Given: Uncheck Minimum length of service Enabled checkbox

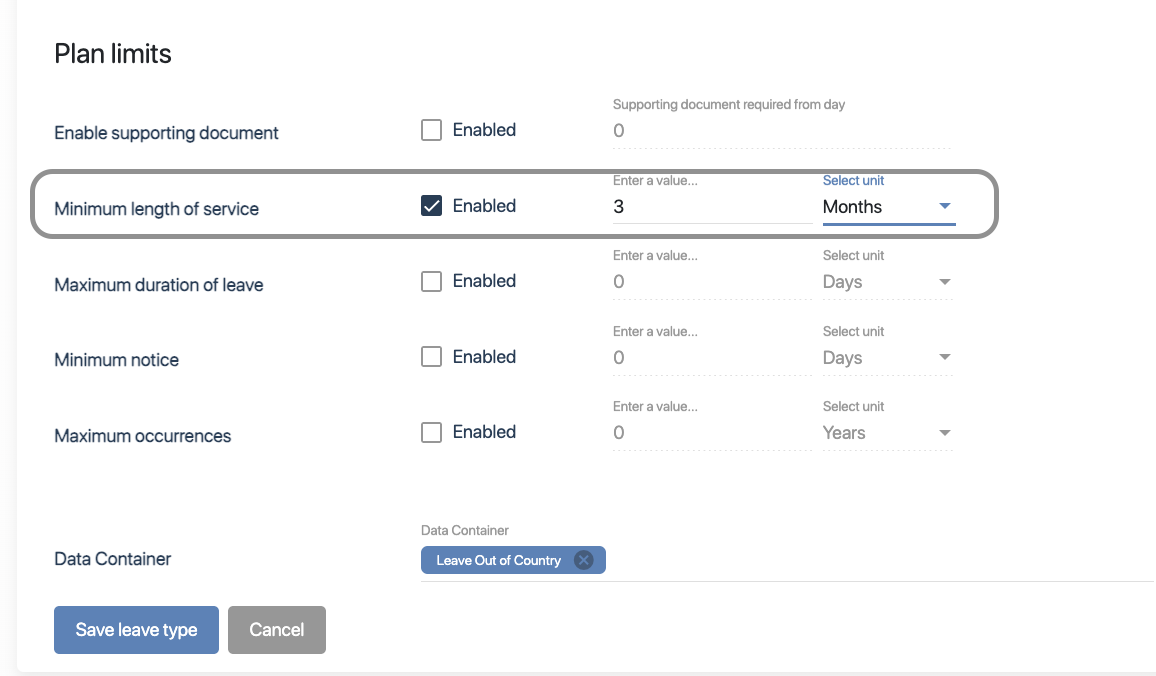Looking at the screenshot, I should pyautogui.click(x=431, y=206).
